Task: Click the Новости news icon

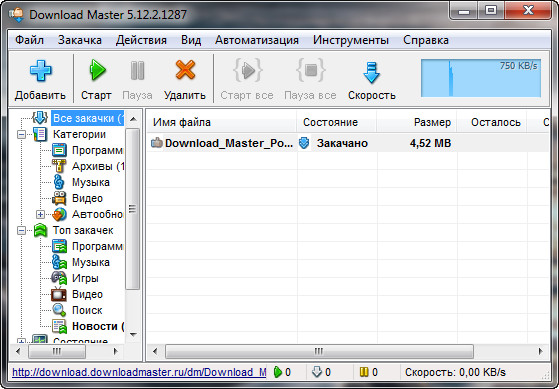Action: pyautogui.click(x=59, y=326)
